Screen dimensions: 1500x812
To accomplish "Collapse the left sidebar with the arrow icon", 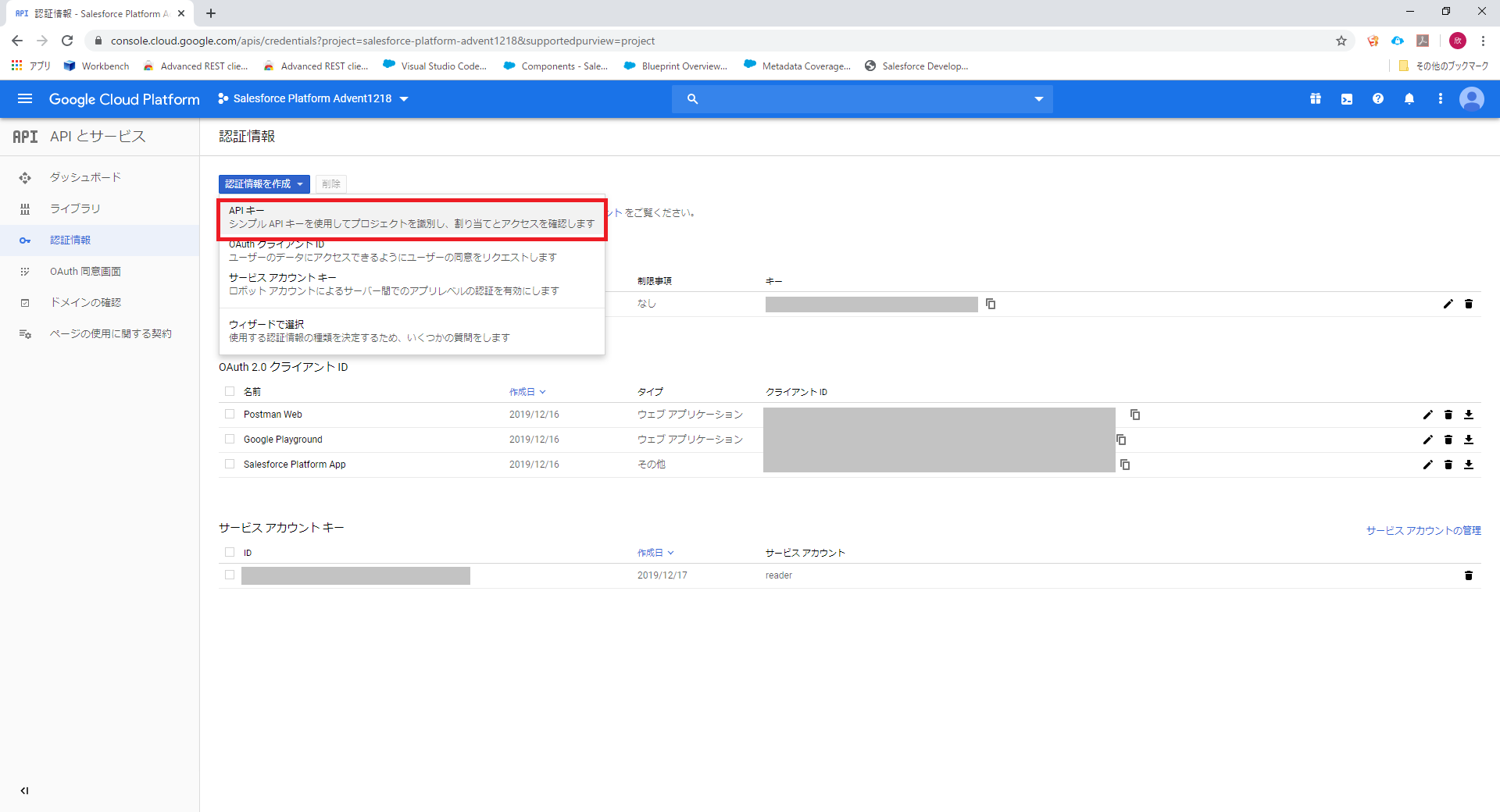I will [x=24, y=790].
